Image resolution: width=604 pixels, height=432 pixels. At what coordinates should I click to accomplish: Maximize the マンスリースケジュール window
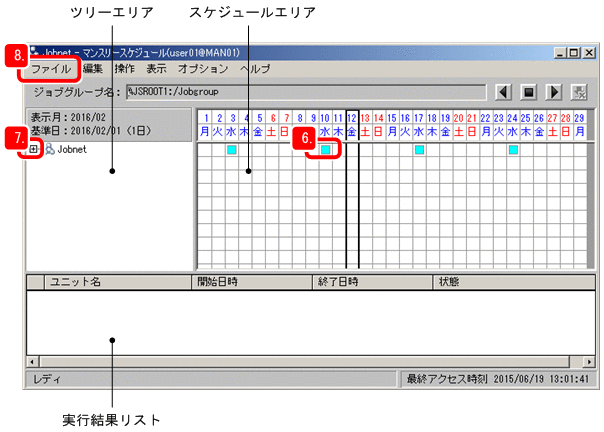click(x=574, y=53)
